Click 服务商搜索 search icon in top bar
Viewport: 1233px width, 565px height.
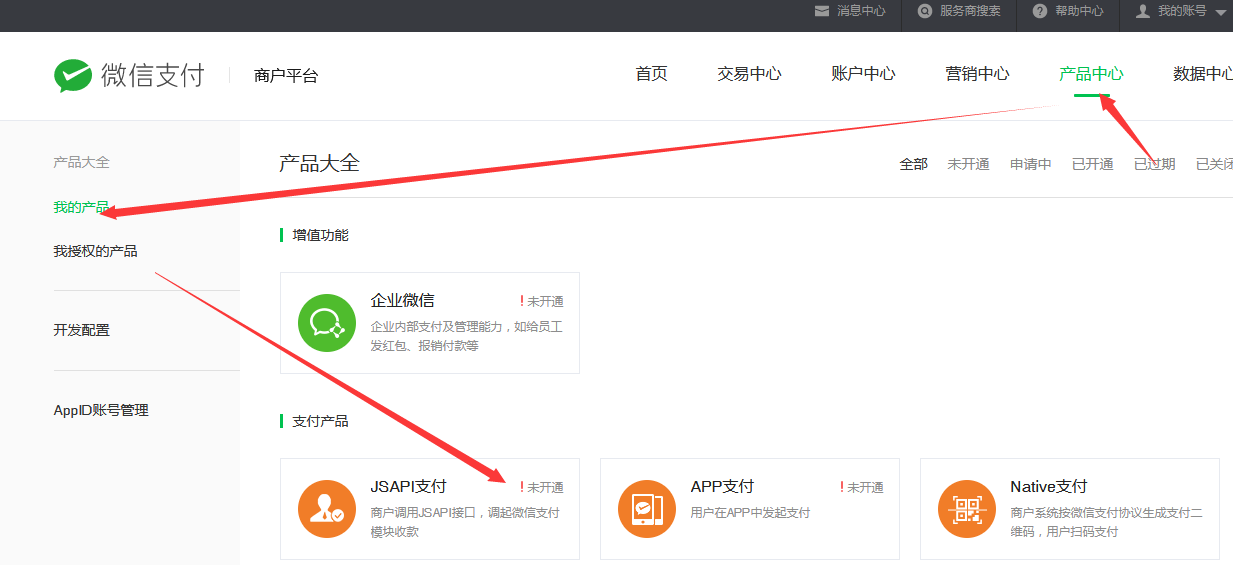[x=925, y=11]
